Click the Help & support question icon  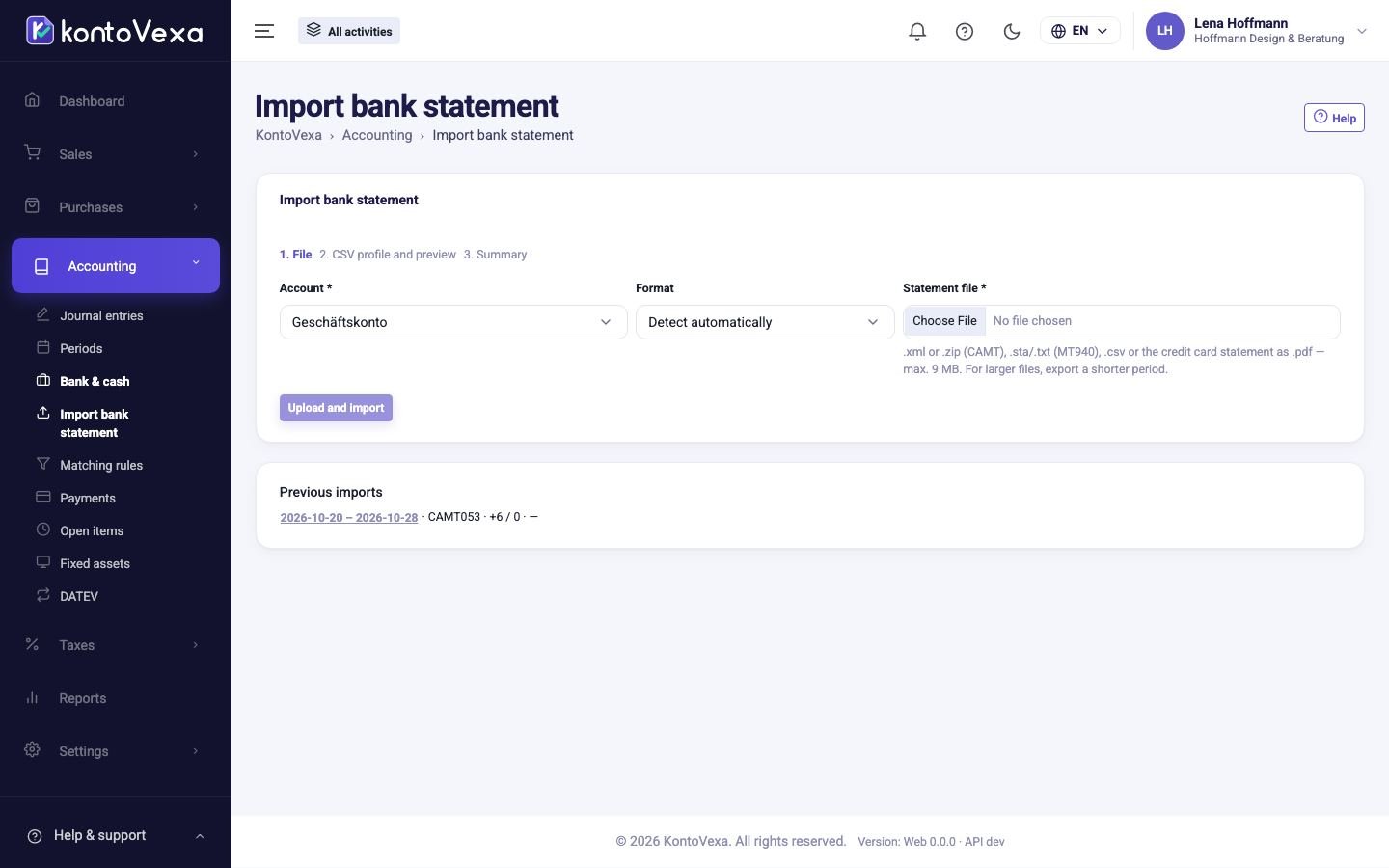[x=35, y=836]
